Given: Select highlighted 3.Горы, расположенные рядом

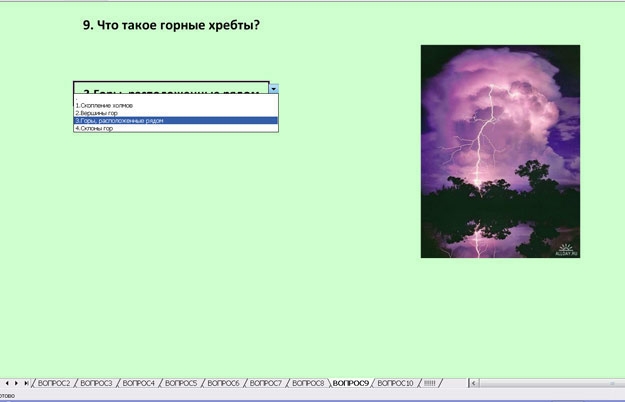Looking at the screenshot, I should coord(176,120).
